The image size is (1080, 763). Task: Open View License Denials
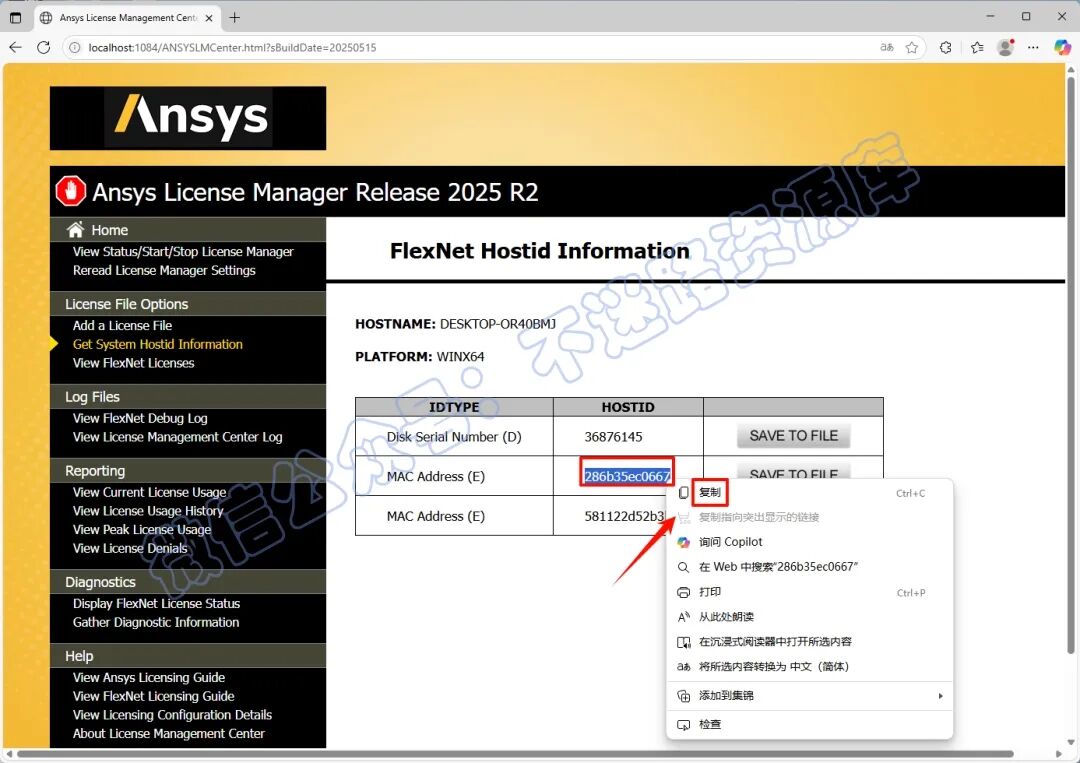click(130, 547)
